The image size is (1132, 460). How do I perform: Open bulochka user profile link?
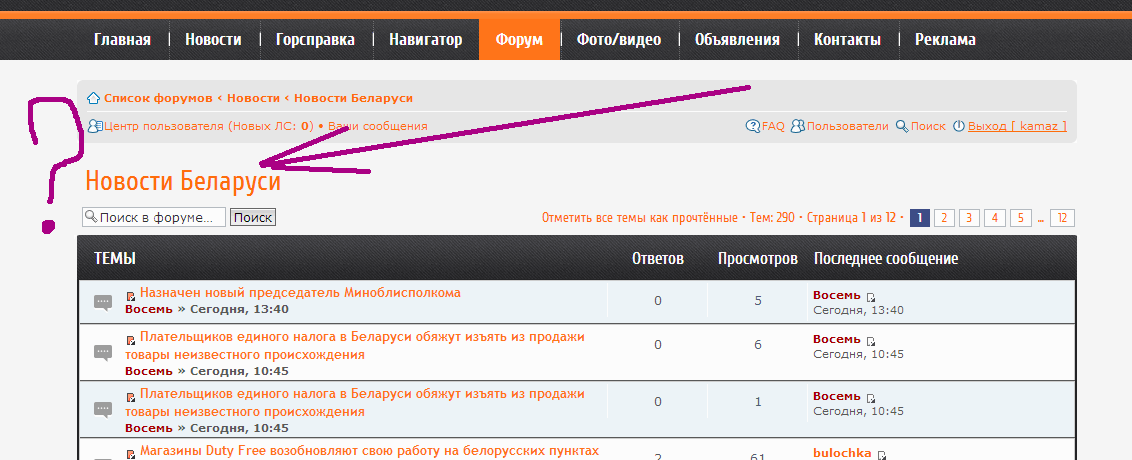point(842,453)
